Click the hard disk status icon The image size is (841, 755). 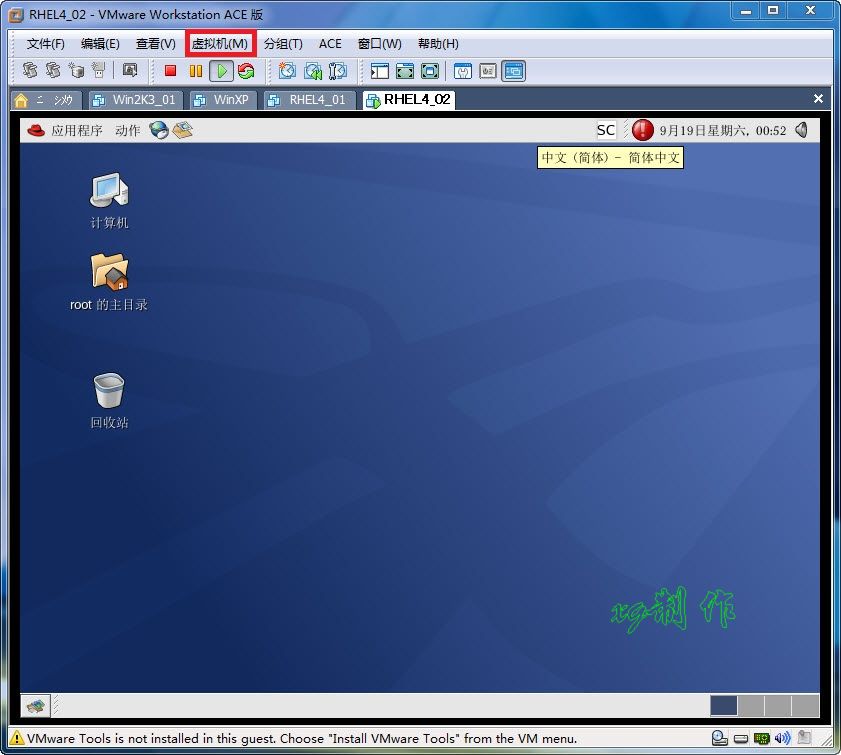pos(741,739)
